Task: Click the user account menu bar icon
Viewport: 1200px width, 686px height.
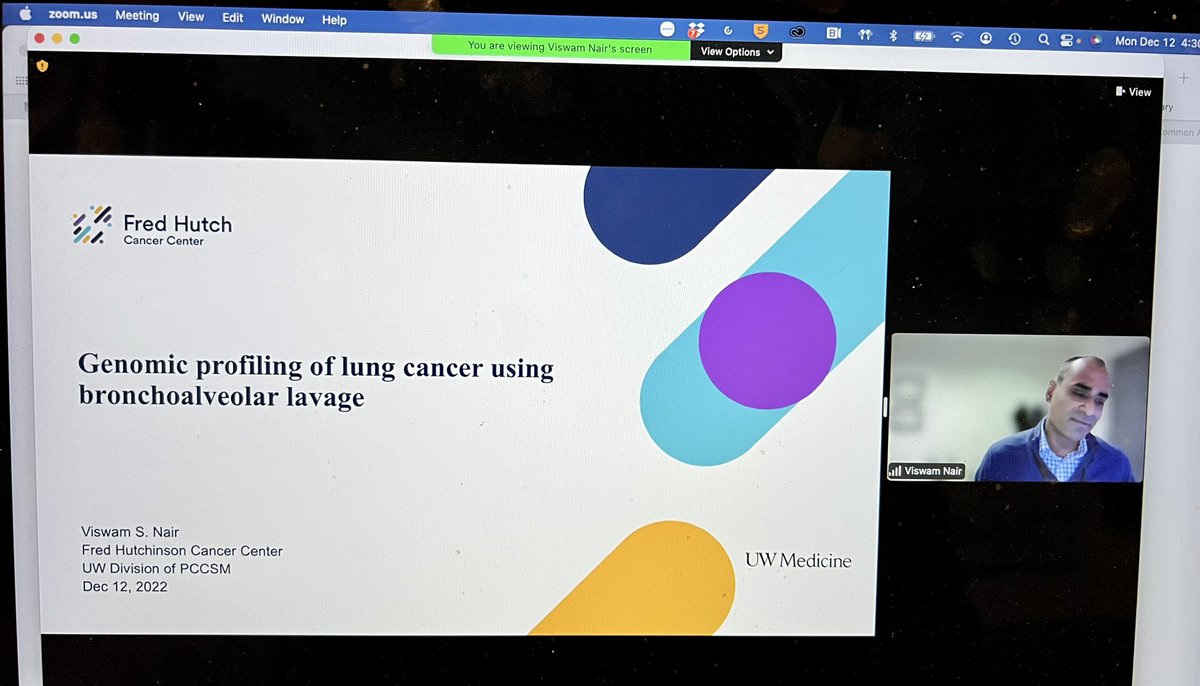Action: 986,38
